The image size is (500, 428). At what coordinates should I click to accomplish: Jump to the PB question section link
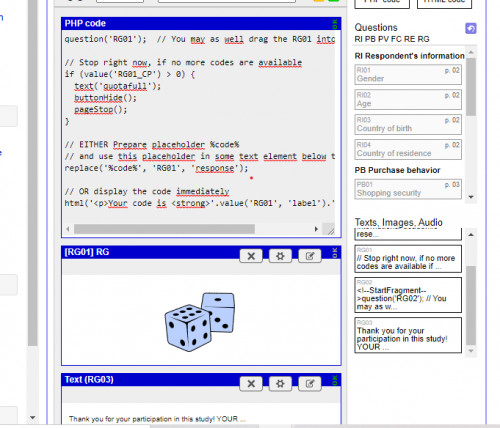(370, 39)
